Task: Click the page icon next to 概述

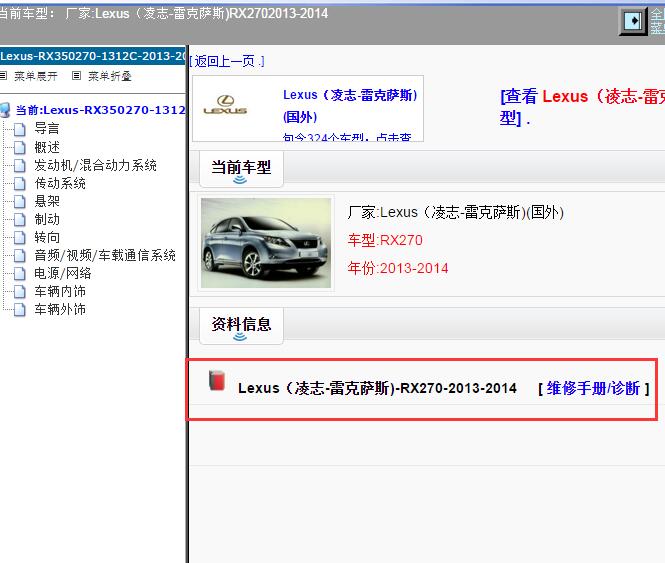Action: pyautogui.click(x=20, y=147)
